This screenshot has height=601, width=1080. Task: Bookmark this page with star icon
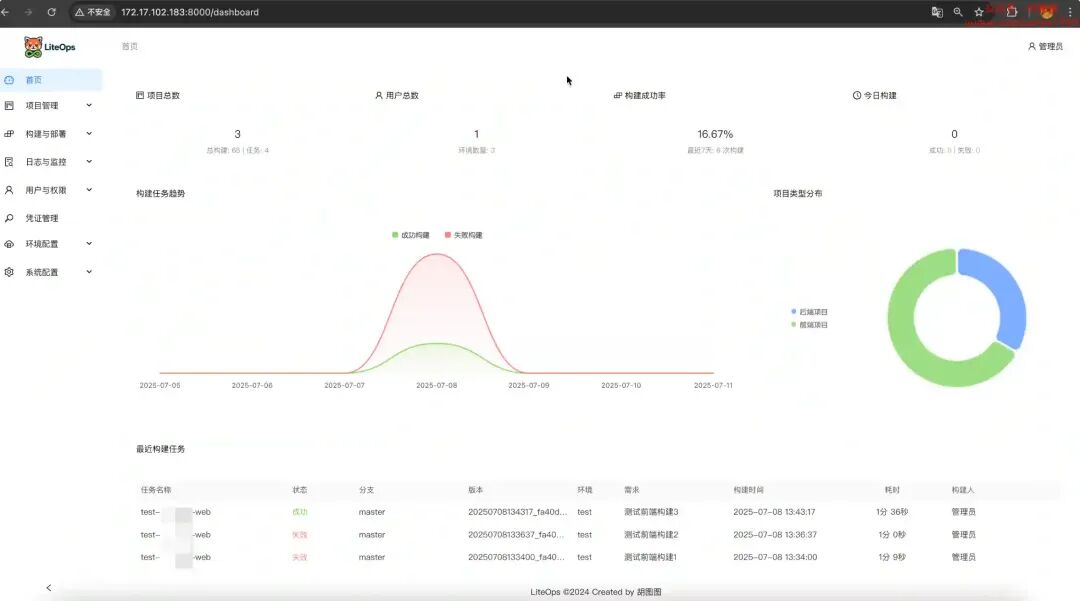[x=979, y=12]
